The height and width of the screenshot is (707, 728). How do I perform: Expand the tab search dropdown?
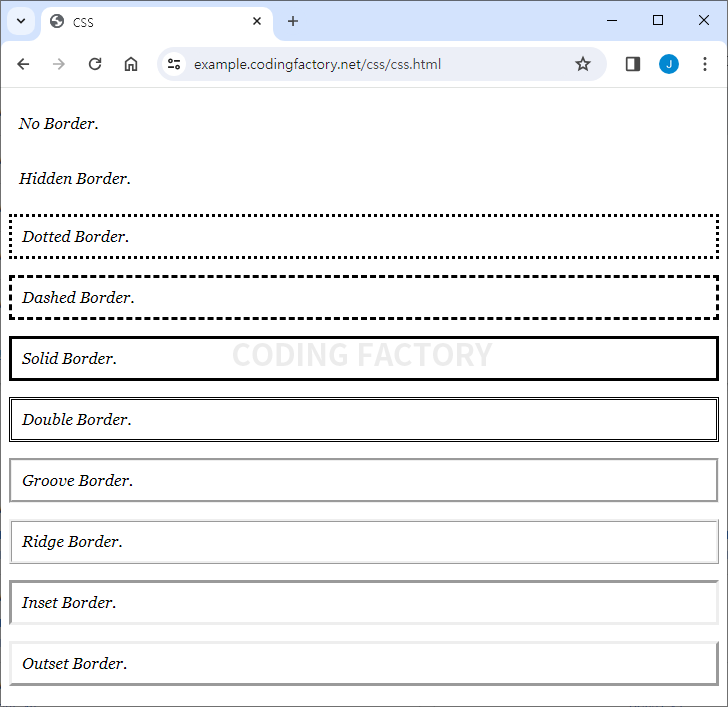coord(21,21)
